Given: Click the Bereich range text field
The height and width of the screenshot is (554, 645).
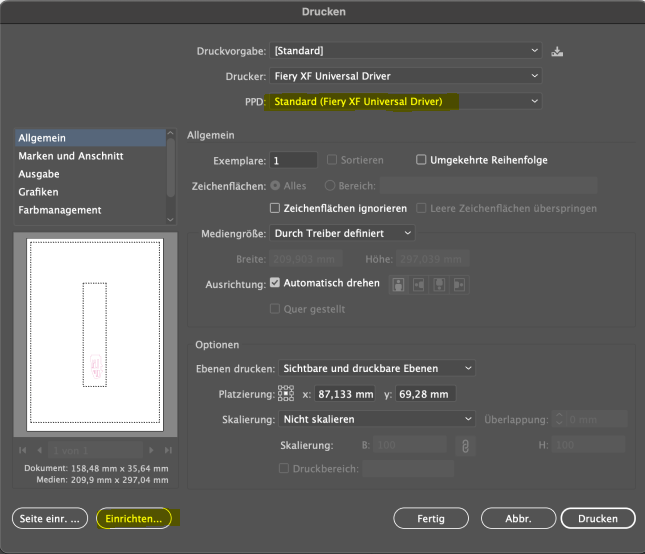Looking at the screenshot, I should [x=488, y=185].
